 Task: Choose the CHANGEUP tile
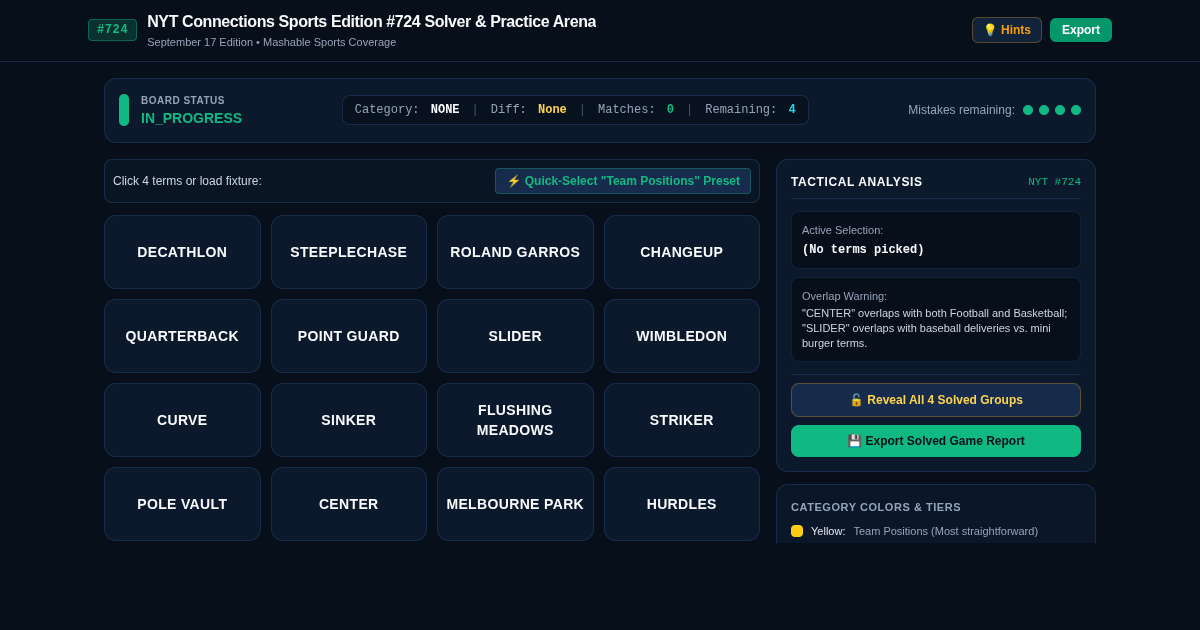click(x=682, y=252)
